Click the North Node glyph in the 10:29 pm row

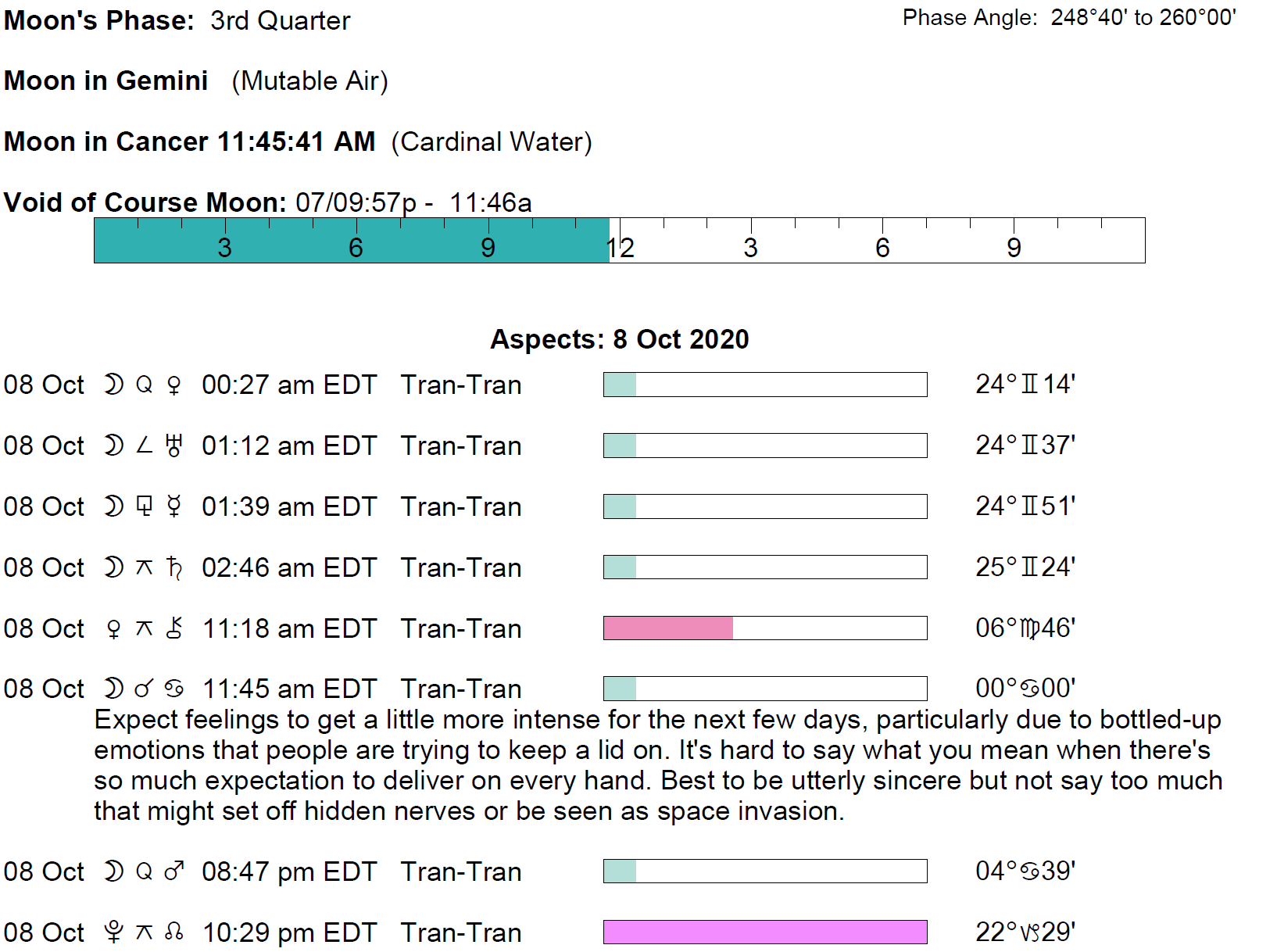[x=174, y=932]
